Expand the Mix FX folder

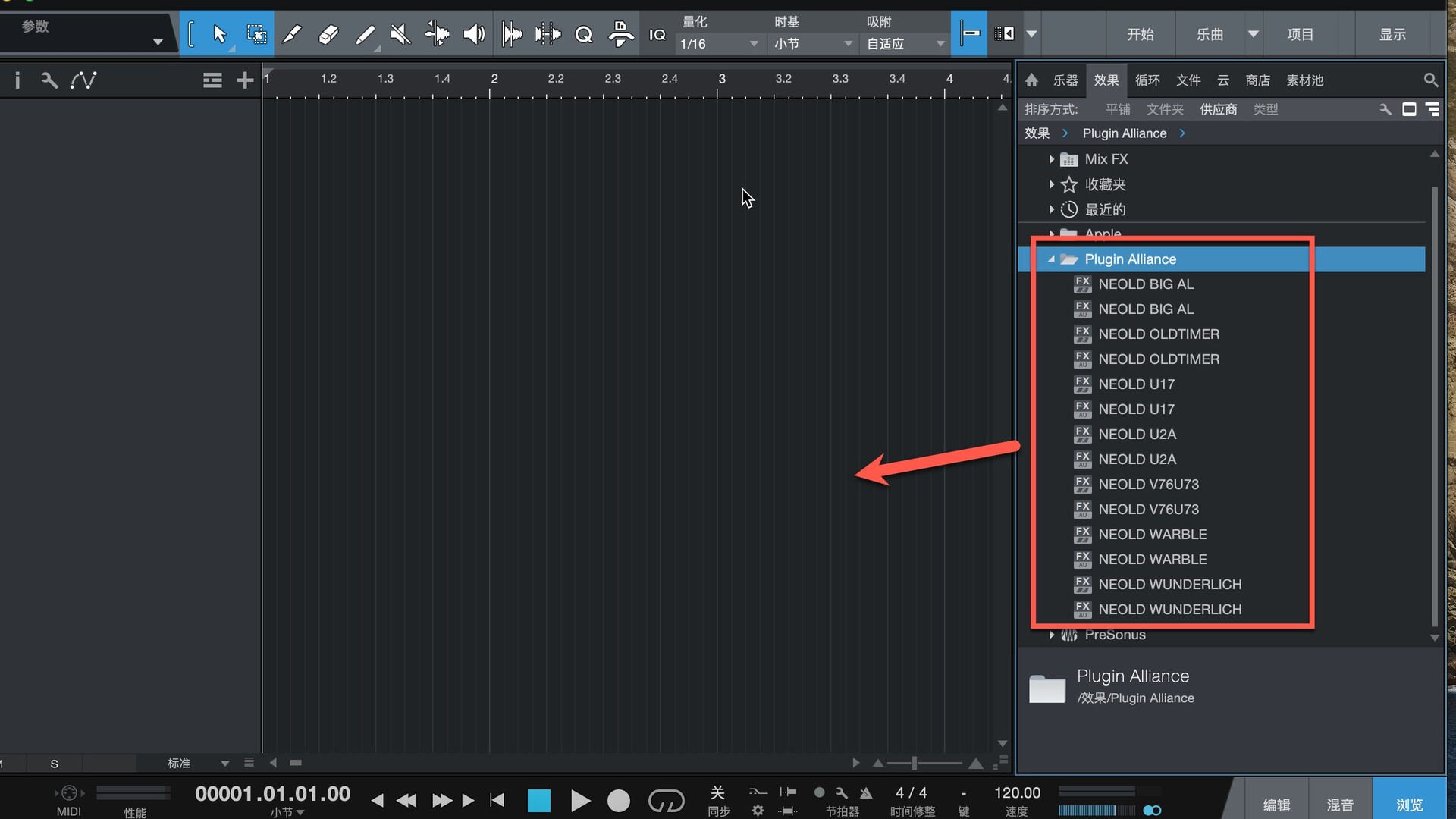(1051, 159)
